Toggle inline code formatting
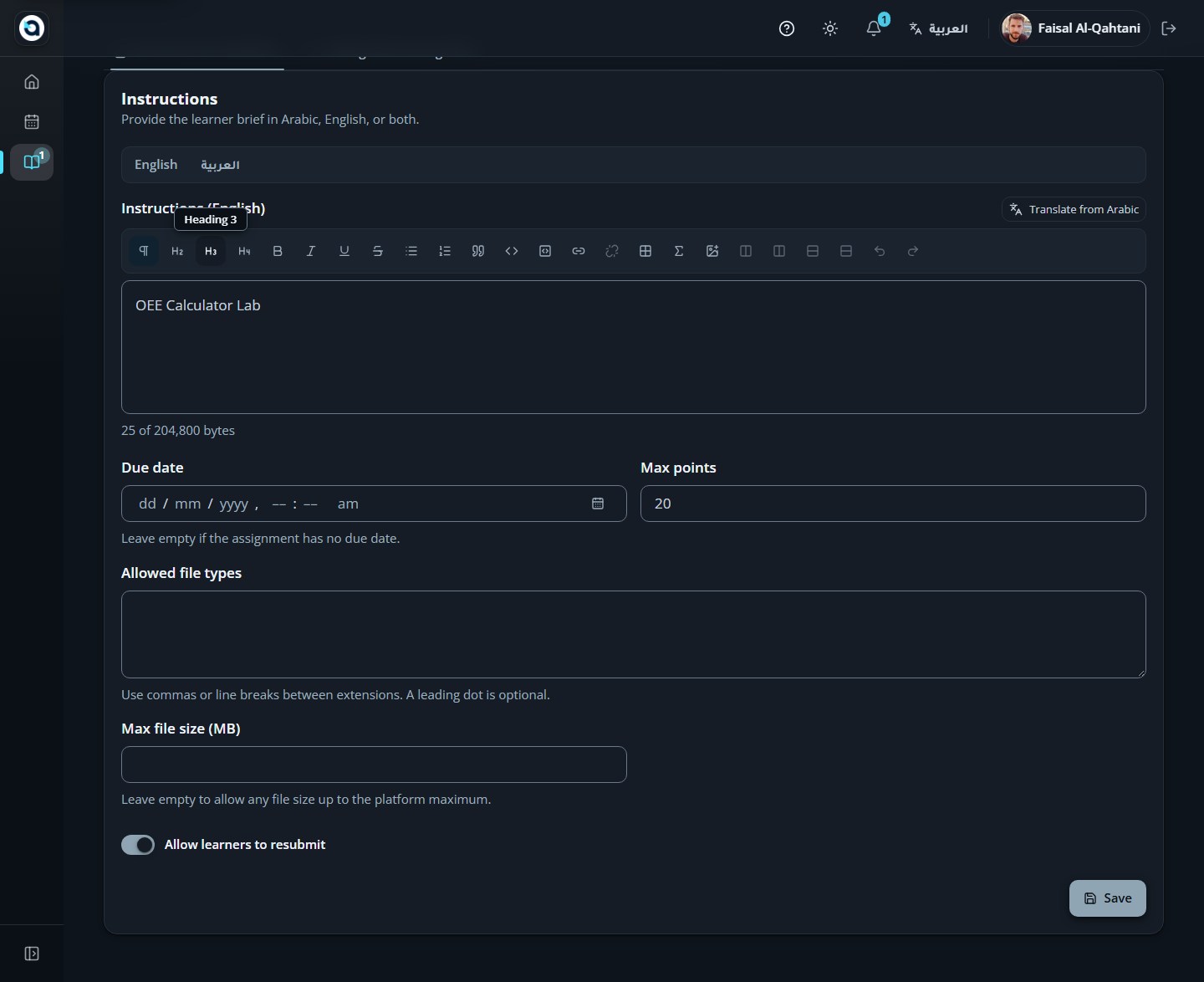This screenshot has width=1204, height=982. (512, 251)
